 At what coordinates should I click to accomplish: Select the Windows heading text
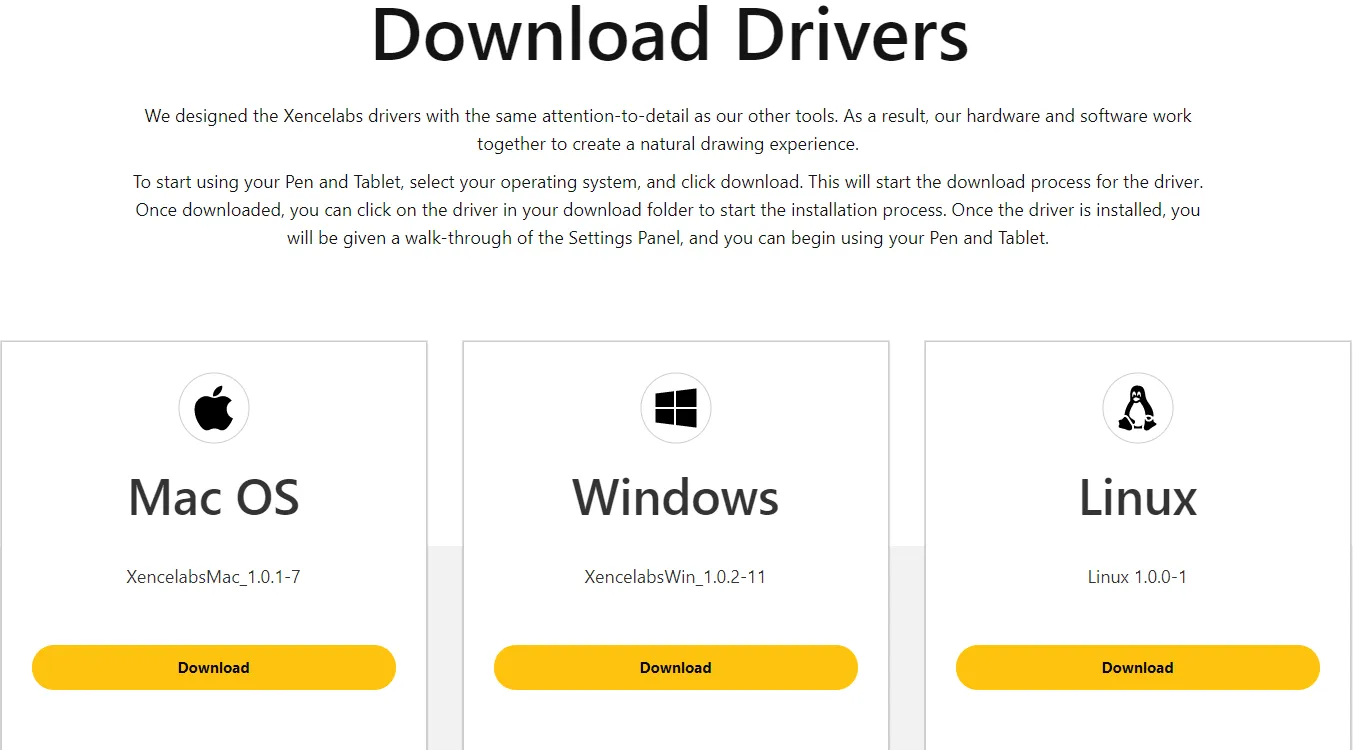[676, 497]
